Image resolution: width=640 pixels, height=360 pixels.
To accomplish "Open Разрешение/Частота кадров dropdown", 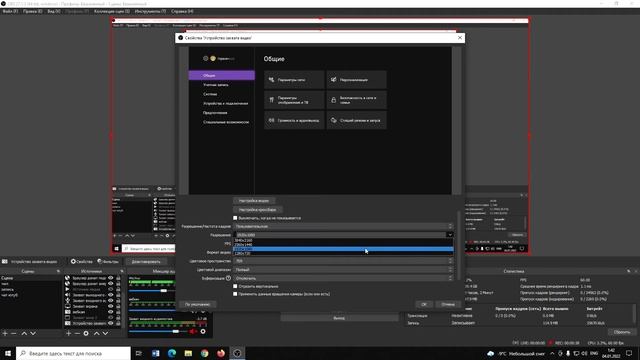I will (x=343, y=226).
